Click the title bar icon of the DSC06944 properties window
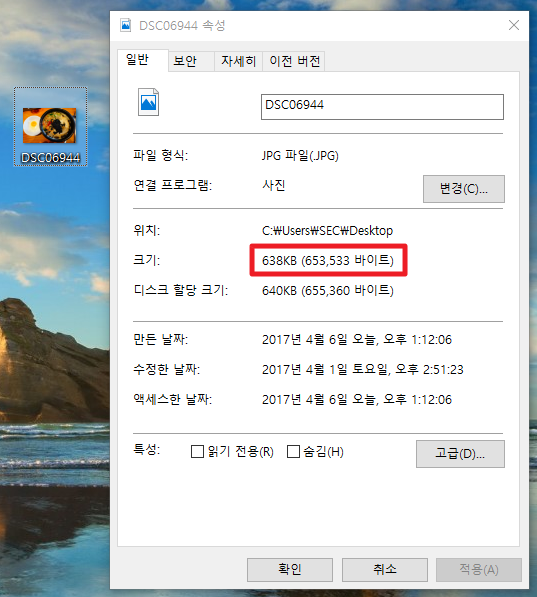This screenshot has height=597, width=537. click(x=126, y=25)
